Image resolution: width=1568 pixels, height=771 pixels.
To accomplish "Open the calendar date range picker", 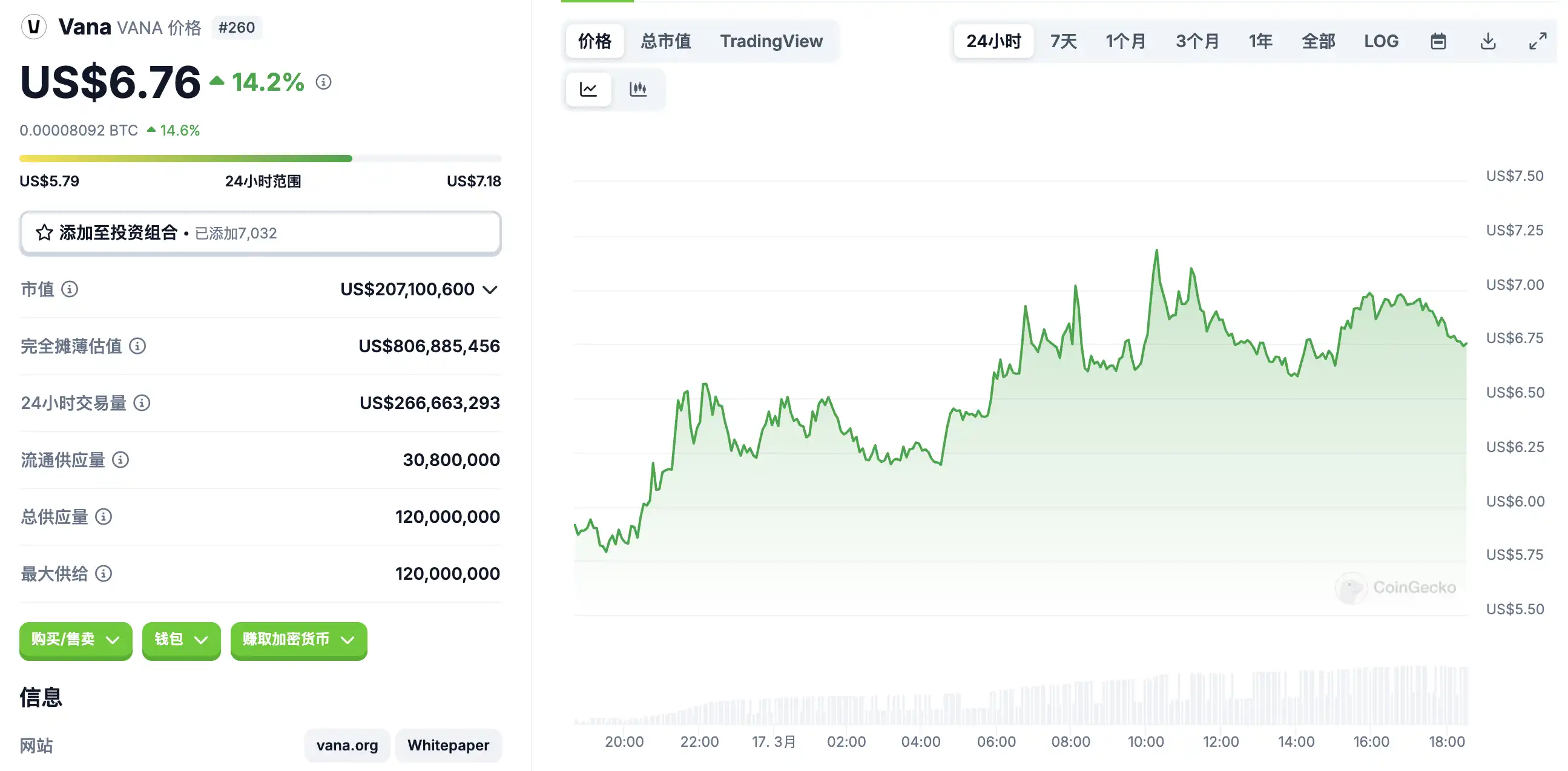I will point(1438,41).
